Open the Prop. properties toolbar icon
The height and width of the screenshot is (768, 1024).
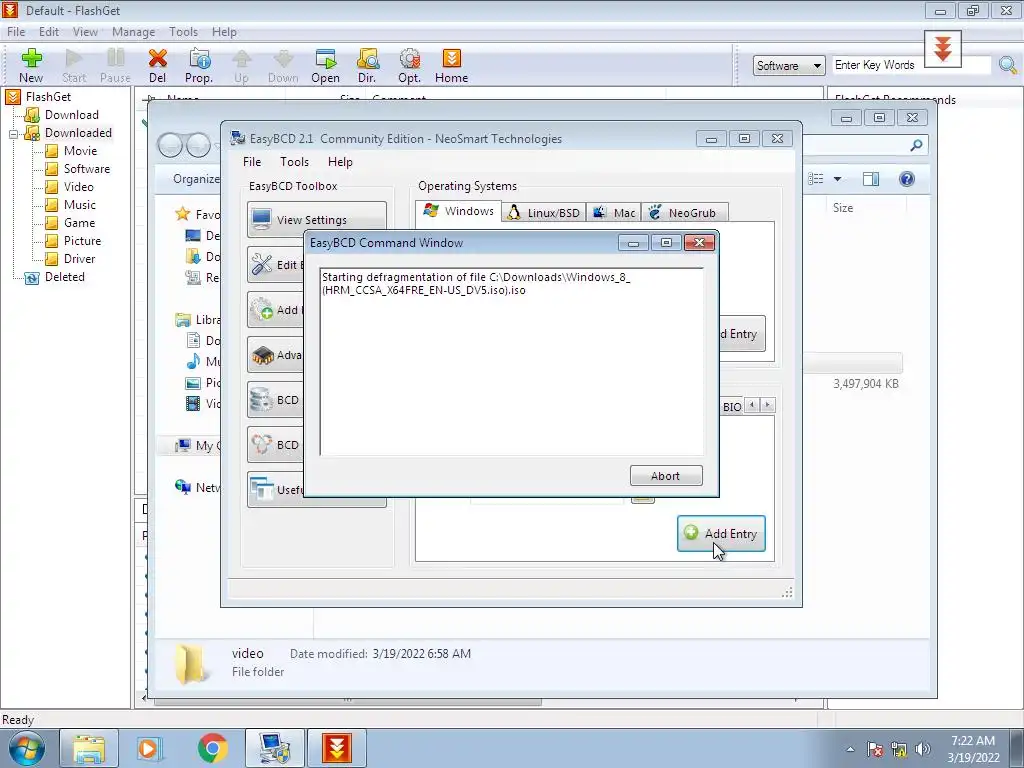199,65
